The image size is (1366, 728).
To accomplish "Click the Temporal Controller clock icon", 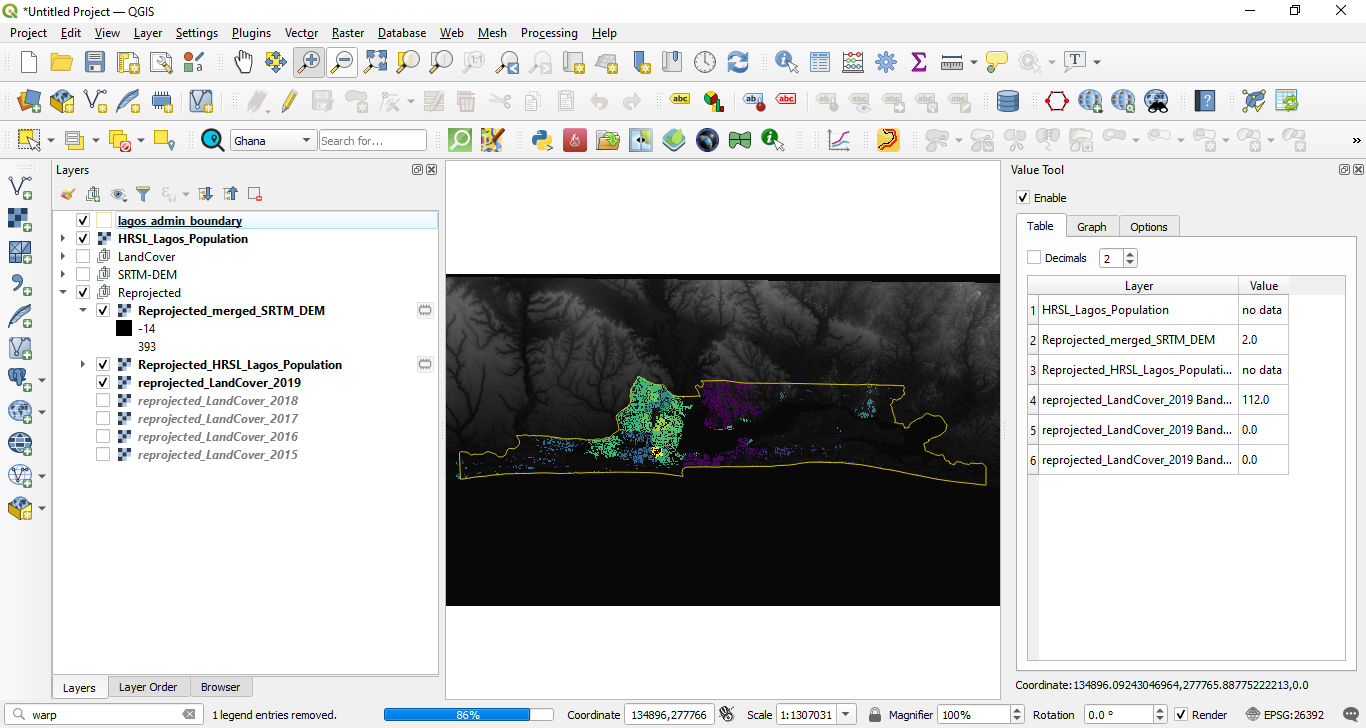I will [705, 62].
